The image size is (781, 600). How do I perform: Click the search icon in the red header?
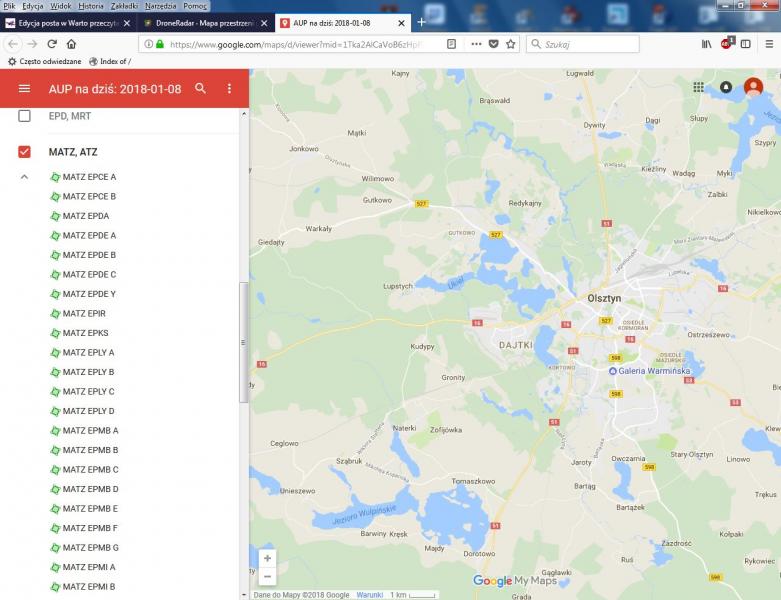click(201, 89)
